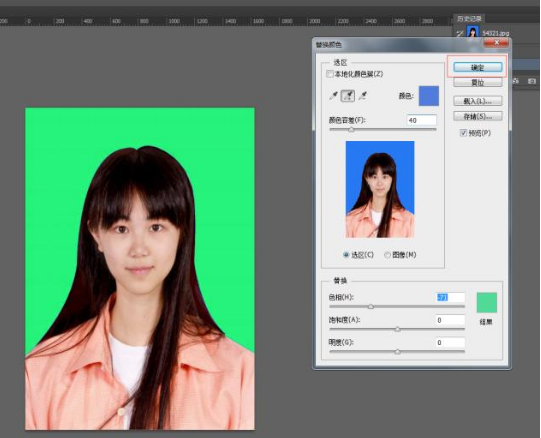
Task: Click the 色相(H) hue slider handle
Action: point(371,306)
